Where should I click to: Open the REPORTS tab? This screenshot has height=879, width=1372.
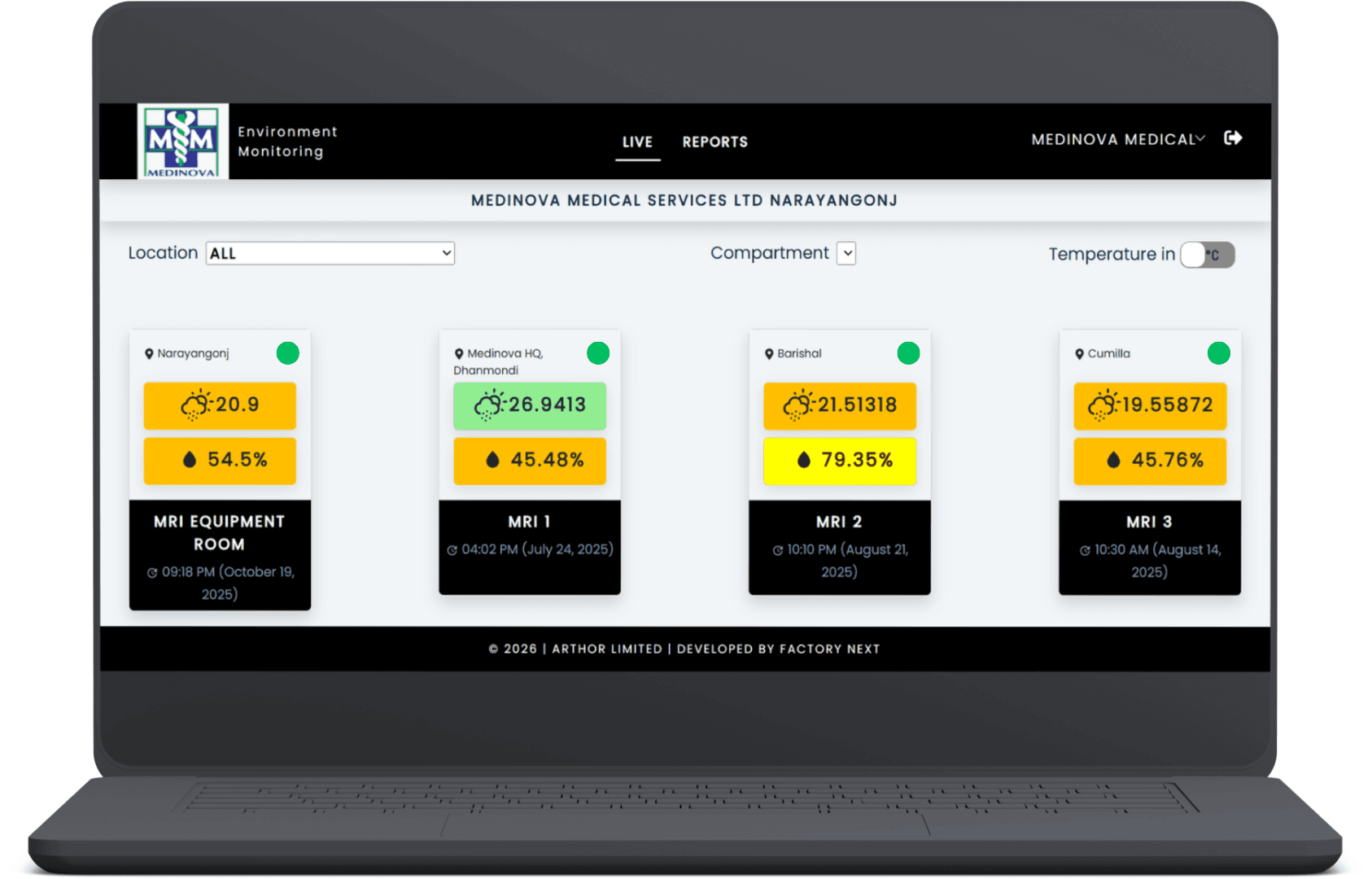tap(715, 142)
